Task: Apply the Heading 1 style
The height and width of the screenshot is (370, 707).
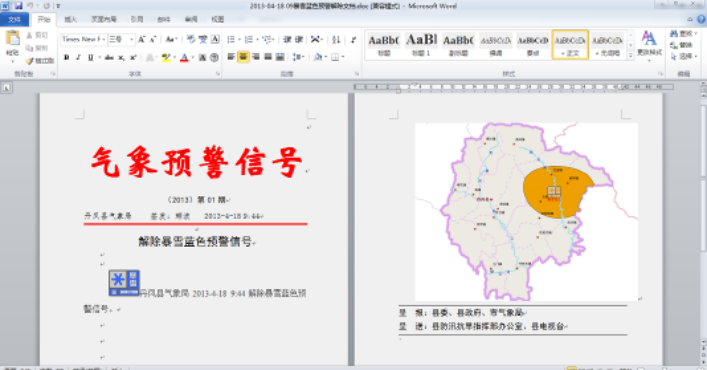Action: click(x=421, y=44)
